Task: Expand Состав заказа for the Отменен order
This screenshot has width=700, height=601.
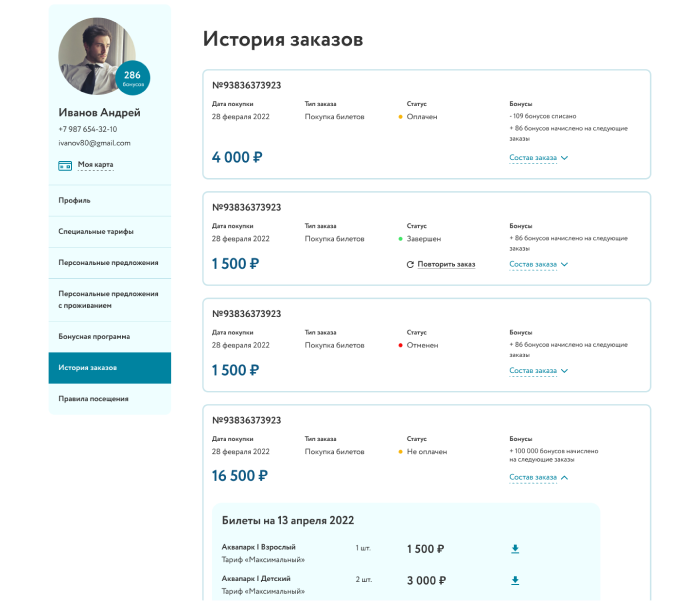Action: coord(538,371)
